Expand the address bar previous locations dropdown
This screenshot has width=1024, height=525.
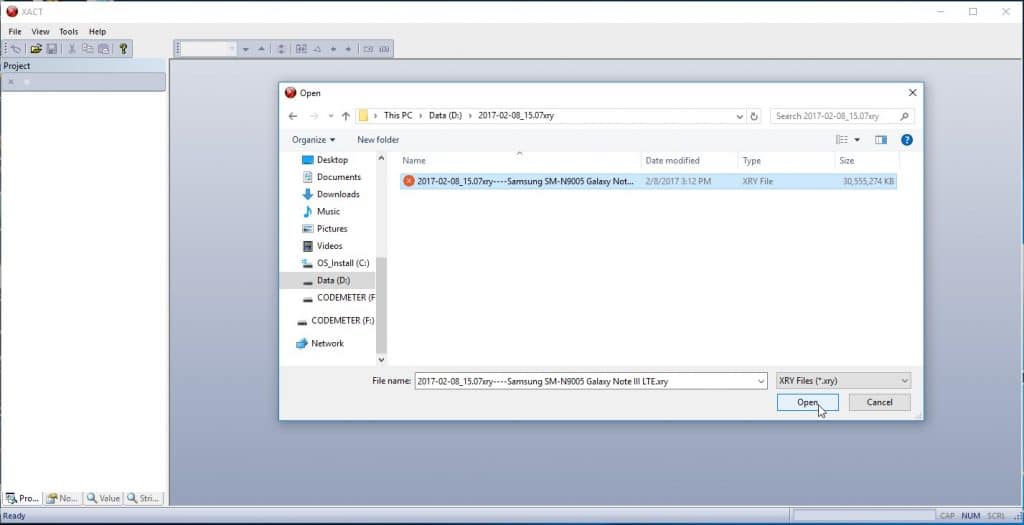(x=739, y=116)
